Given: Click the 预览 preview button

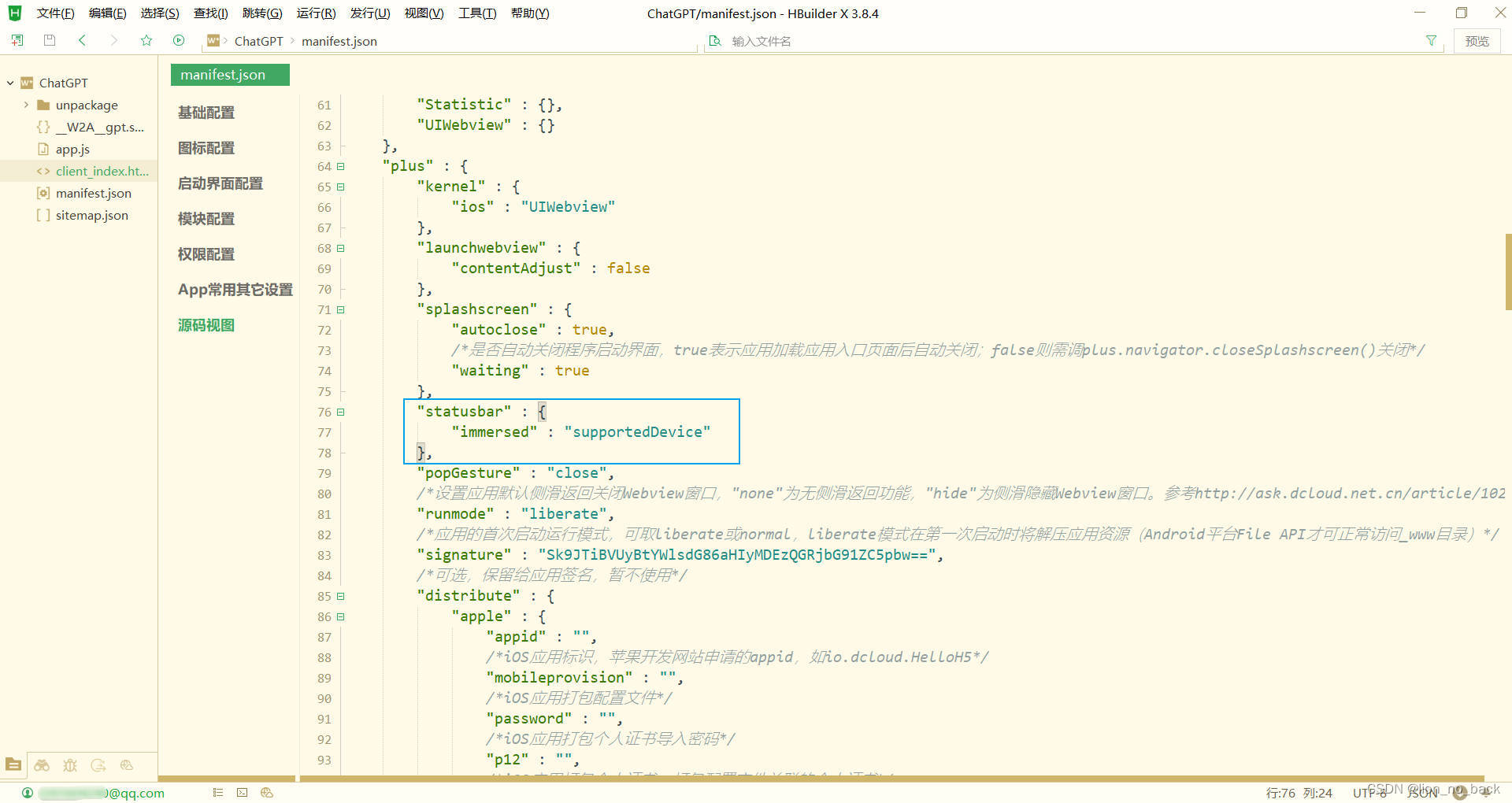Looking at the screenshot, I should (x=1477, y=41).
